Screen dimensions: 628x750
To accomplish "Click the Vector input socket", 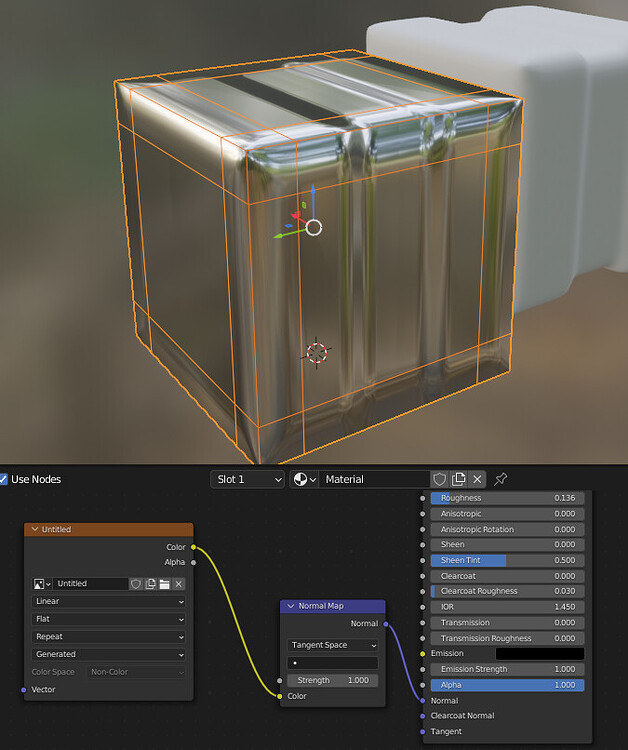I will point(23,690).
